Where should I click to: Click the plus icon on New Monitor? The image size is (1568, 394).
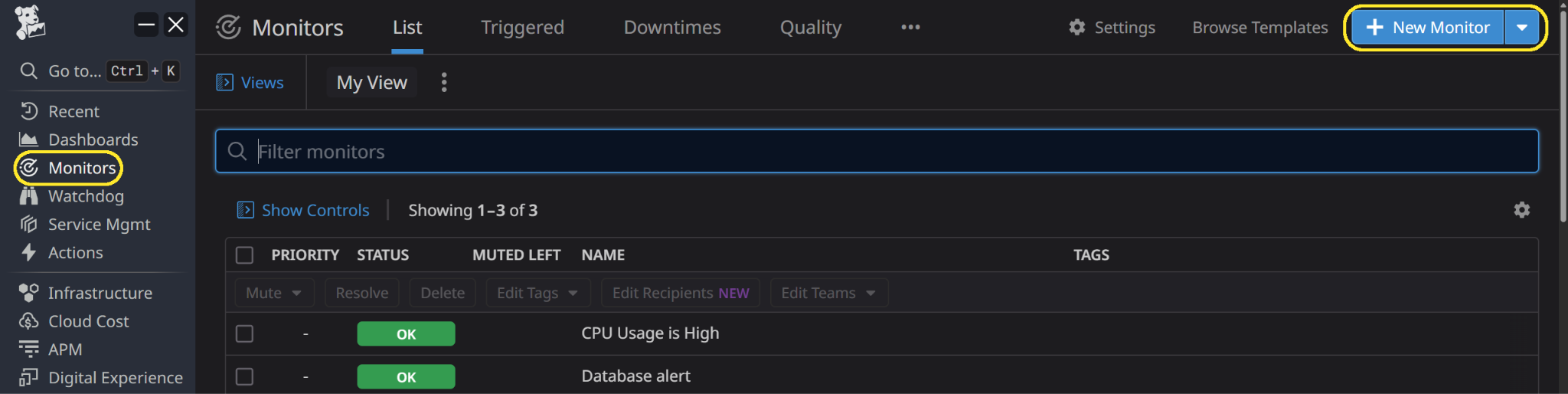tap(1375, 28)
